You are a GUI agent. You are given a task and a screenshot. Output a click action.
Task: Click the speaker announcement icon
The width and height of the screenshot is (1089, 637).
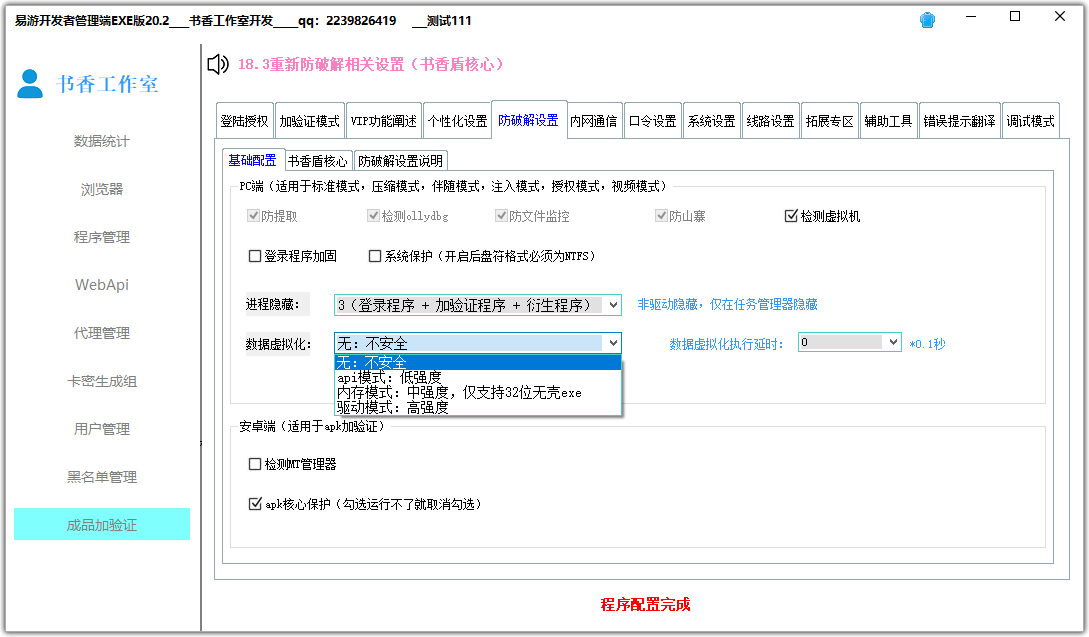(x=216, y=64)
